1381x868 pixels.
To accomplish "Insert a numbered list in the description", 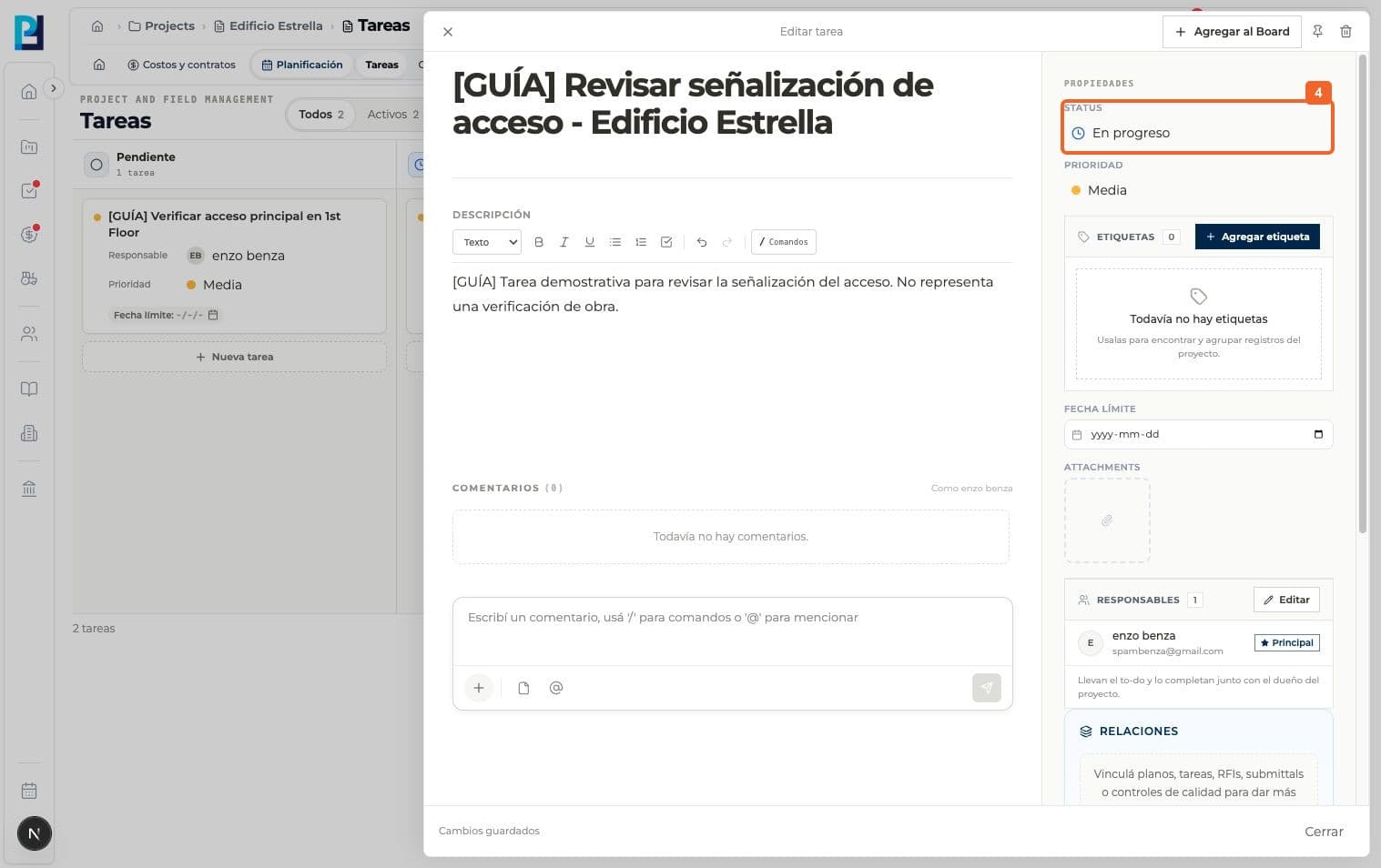I will pos(641,242).
